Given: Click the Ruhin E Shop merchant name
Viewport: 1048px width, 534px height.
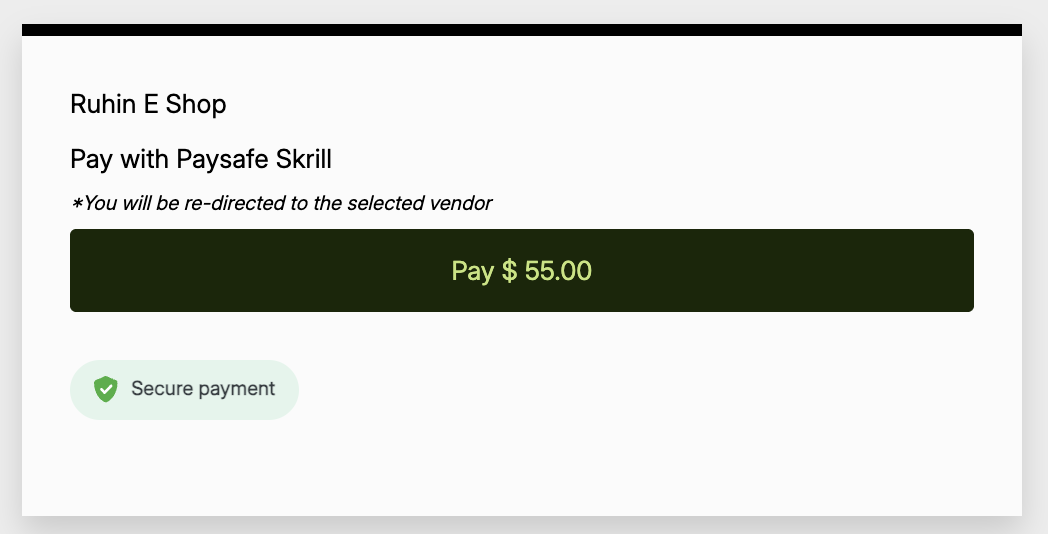Looking at the screenshot, I should tap(148, 104).
